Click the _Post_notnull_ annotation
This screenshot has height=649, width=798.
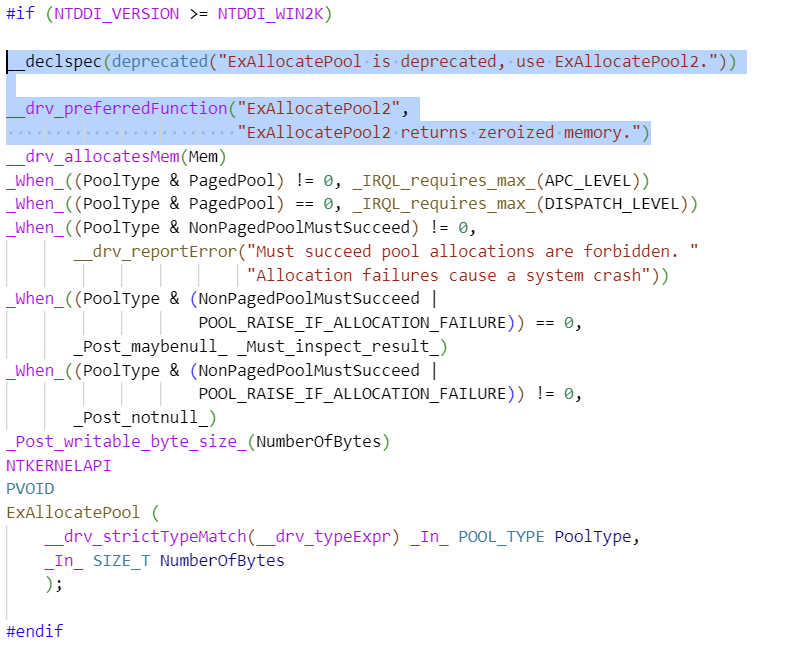[140, 417]
